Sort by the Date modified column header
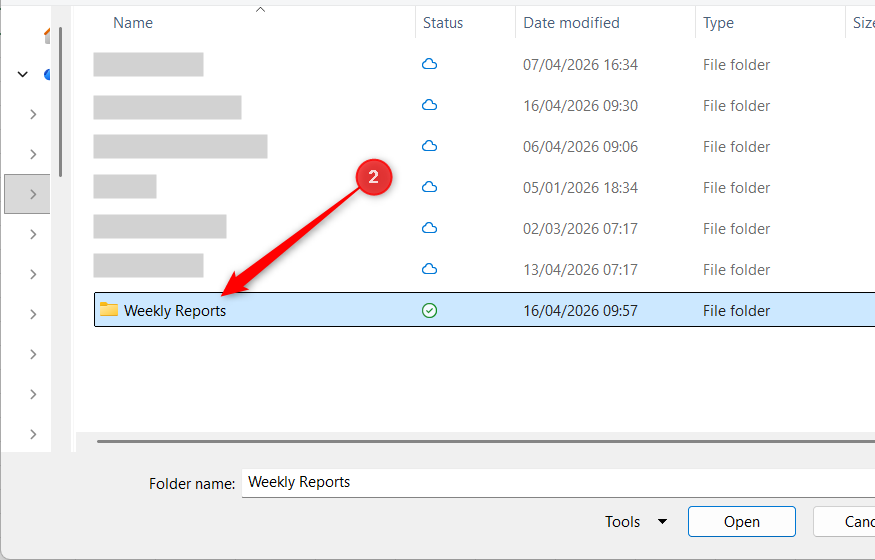 [x=571, y=23]
